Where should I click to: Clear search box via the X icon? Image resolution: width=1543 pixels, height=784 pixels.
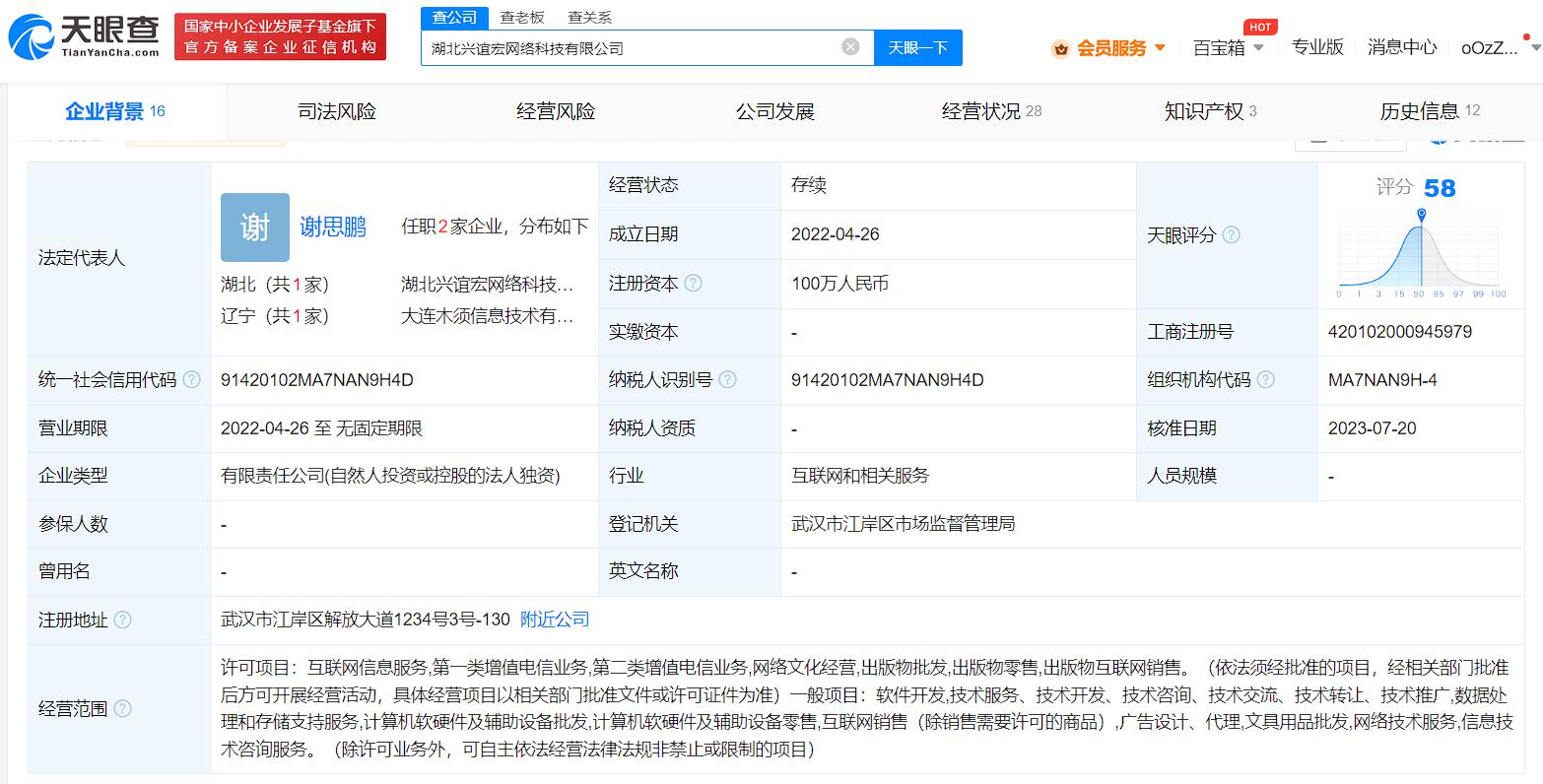pos(848,46)
